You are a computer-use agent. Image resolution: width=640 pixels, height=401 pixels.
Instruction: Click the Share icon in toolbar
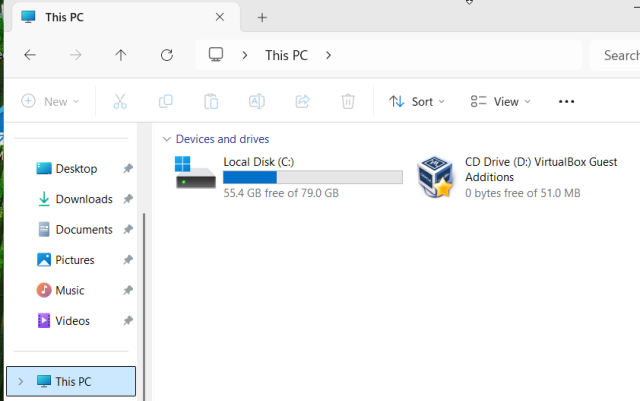tap(302, 101)
